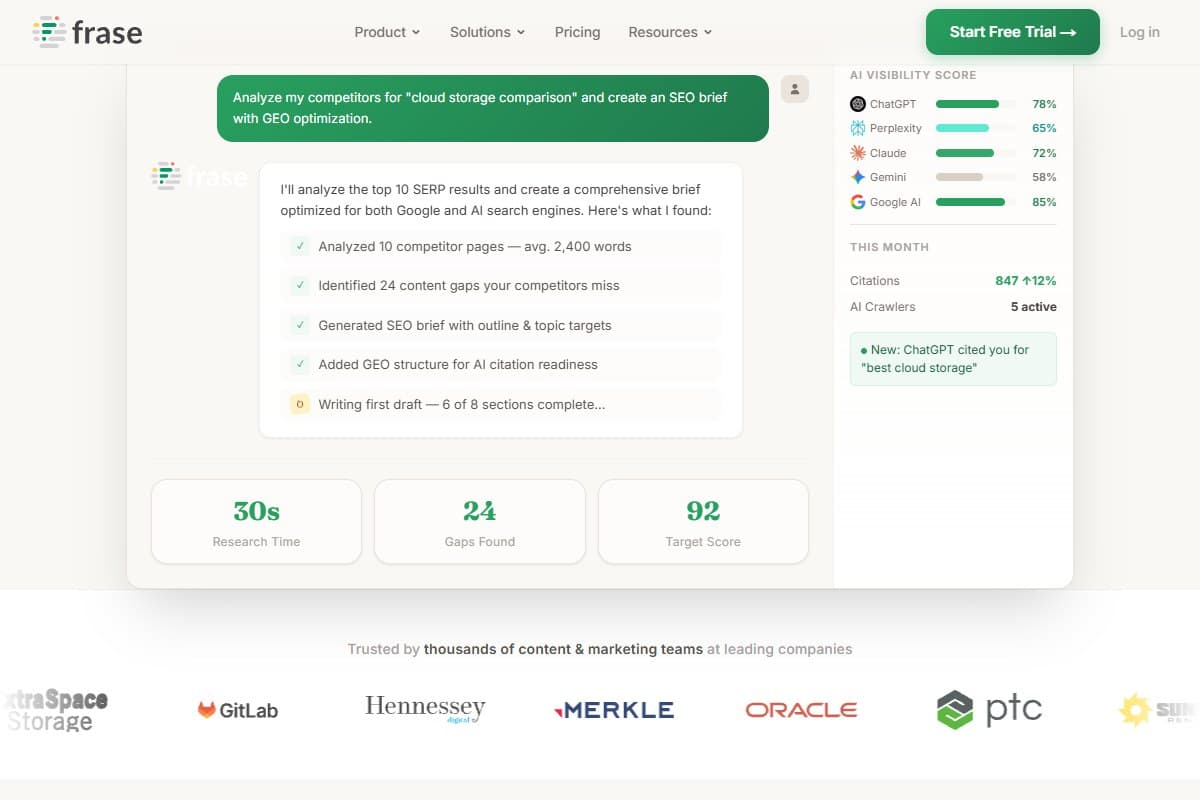Open the Pricing page
Image resolution: width=1200 pixels, height=800 pixels.
click(x=578, y=32)
